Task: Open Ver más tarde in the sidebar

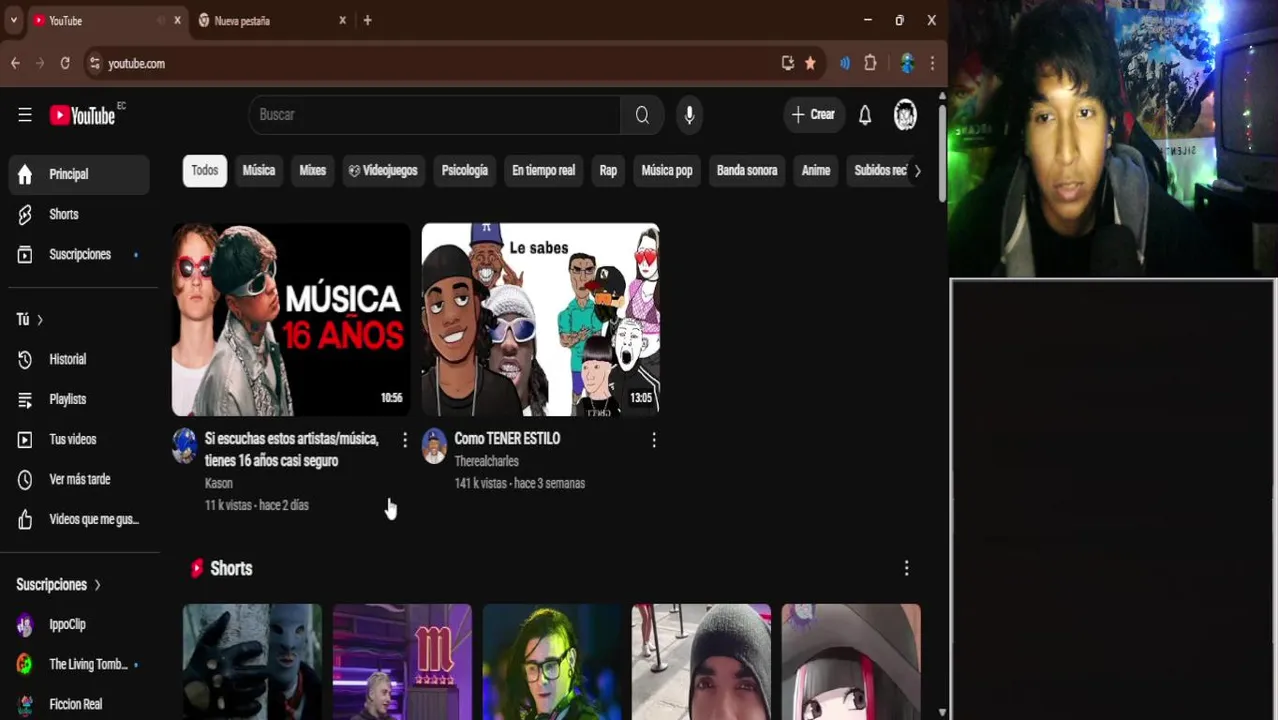Action: (79, 479)
